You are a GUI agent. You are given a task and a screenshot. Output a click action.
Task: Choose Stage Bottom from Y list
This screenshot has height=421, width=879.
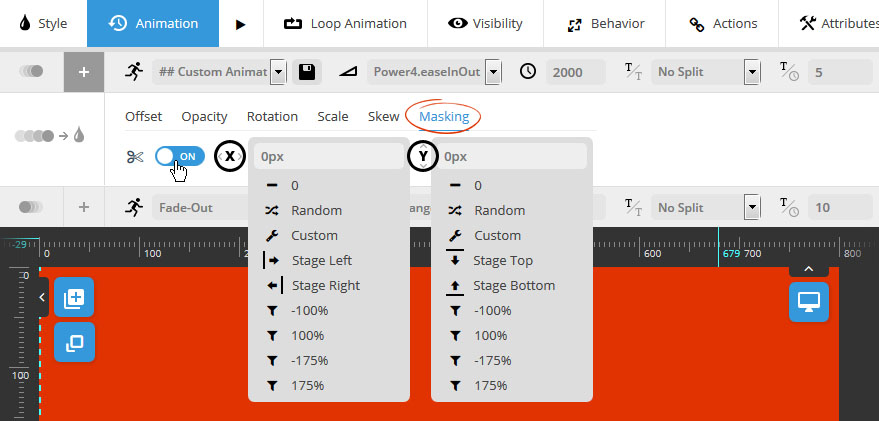(513, 285)
